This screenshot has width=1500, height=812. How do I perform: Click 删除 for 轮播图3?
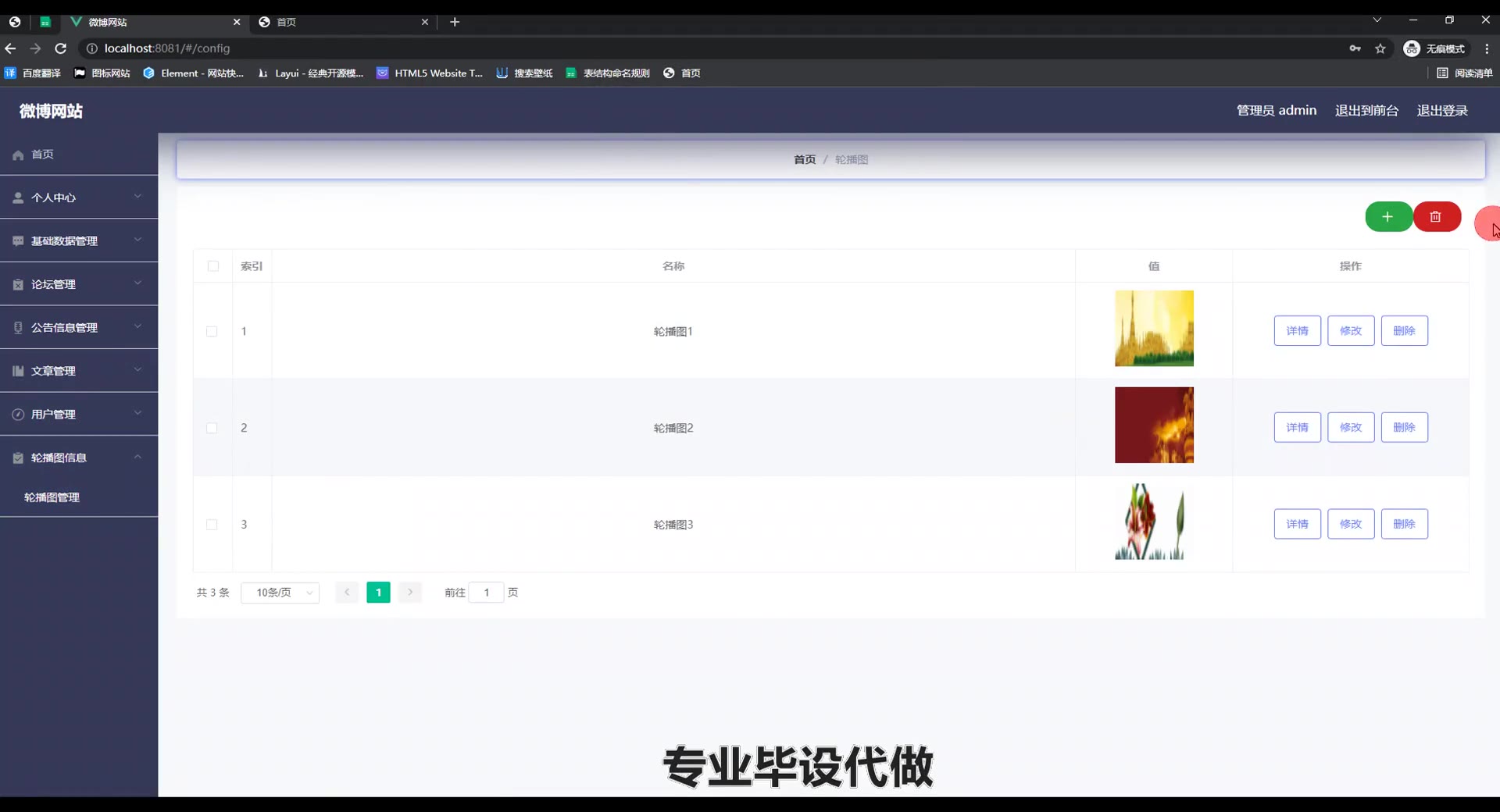pyautogui.click(x=1405, y=524)
